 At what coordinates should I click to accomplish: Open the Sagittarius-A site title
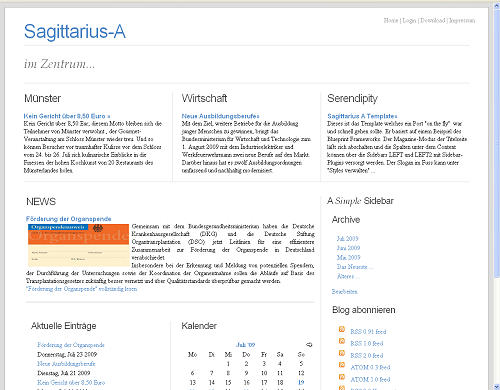pos(75,32)
